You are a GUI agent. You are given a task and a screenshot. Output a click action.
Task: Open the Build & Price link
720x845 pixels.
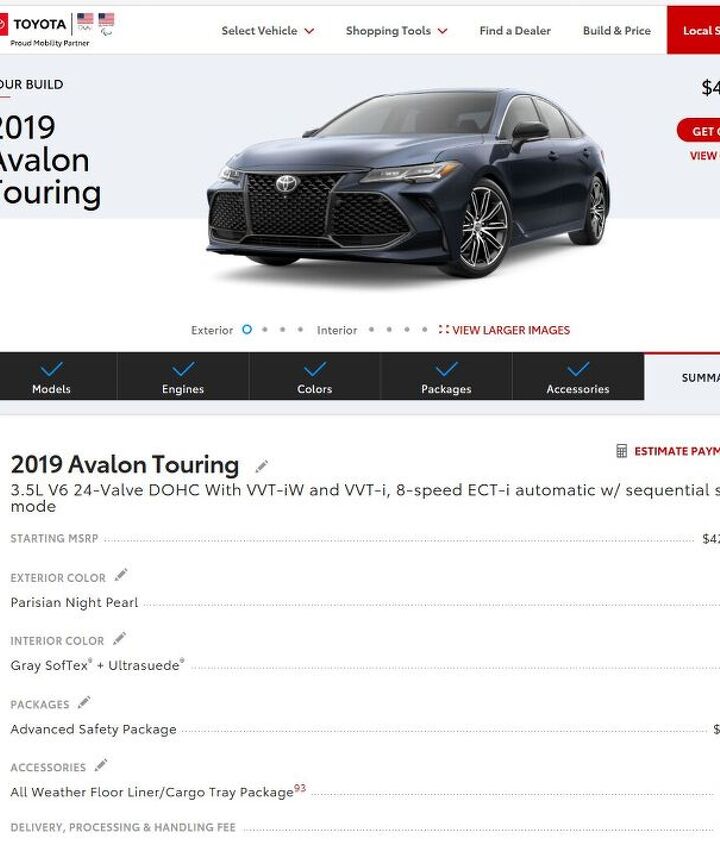pos(617,31)
